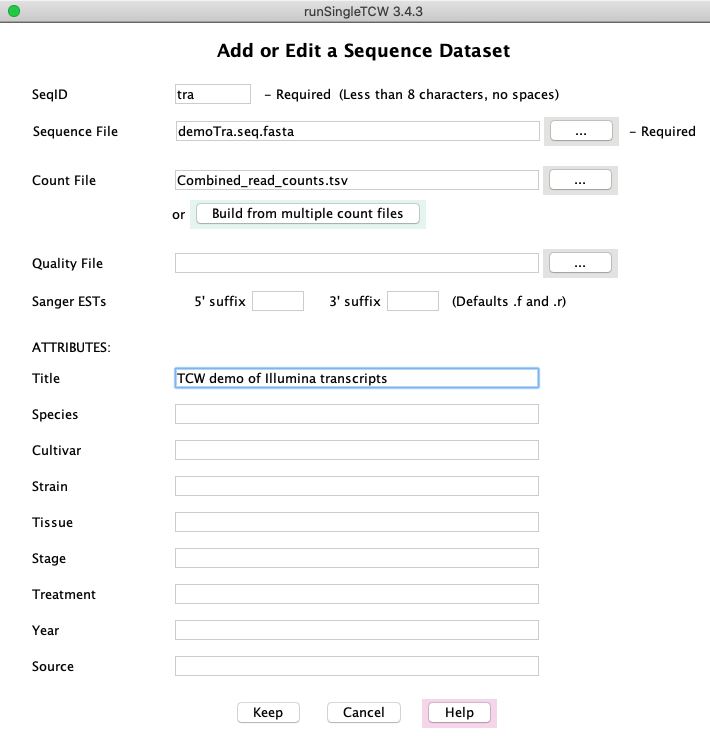Focus the SeqID text field
Image resolution: width=710 pixels, height=736 pixels.
pos(212,94)
